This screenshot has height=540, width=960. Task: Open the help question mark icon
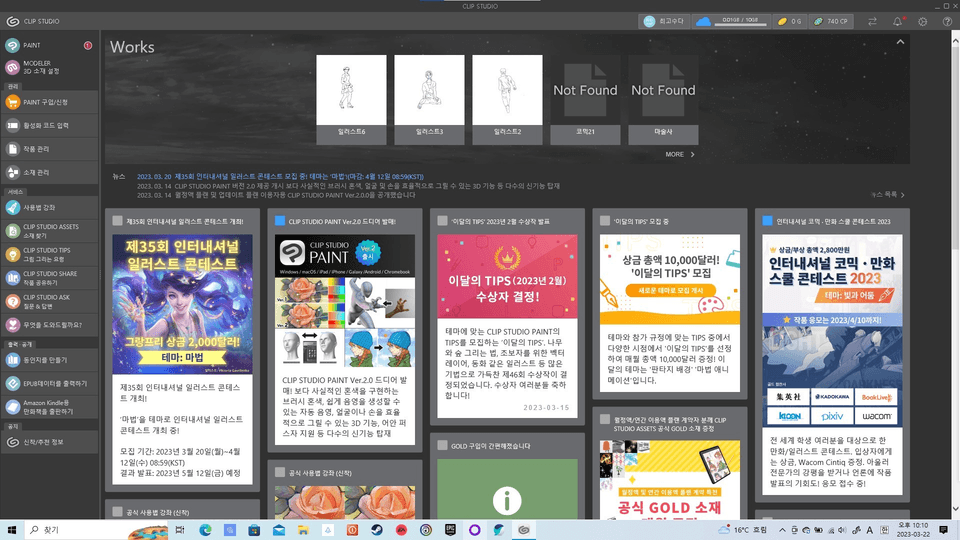point(947,21)
